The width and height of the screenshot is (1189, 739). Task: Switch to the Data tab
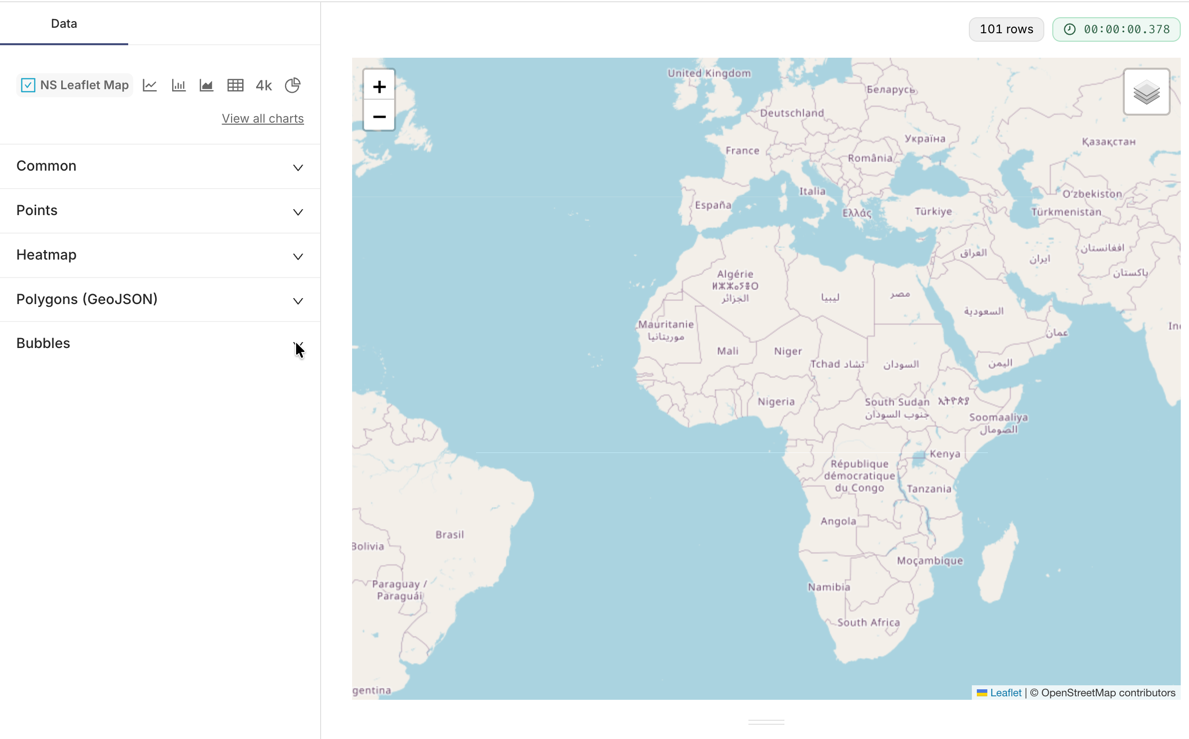[x=64, y=23]
